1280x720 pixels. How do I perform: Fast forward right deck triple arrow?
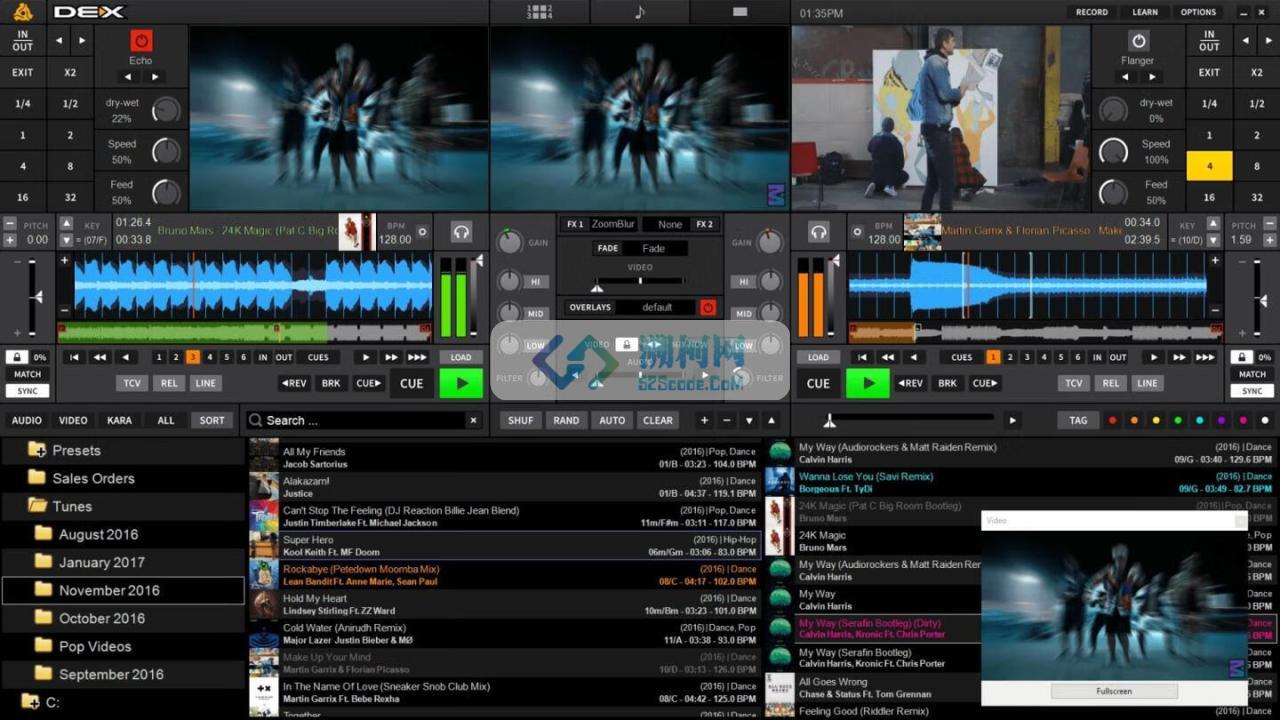point(1206,357)
